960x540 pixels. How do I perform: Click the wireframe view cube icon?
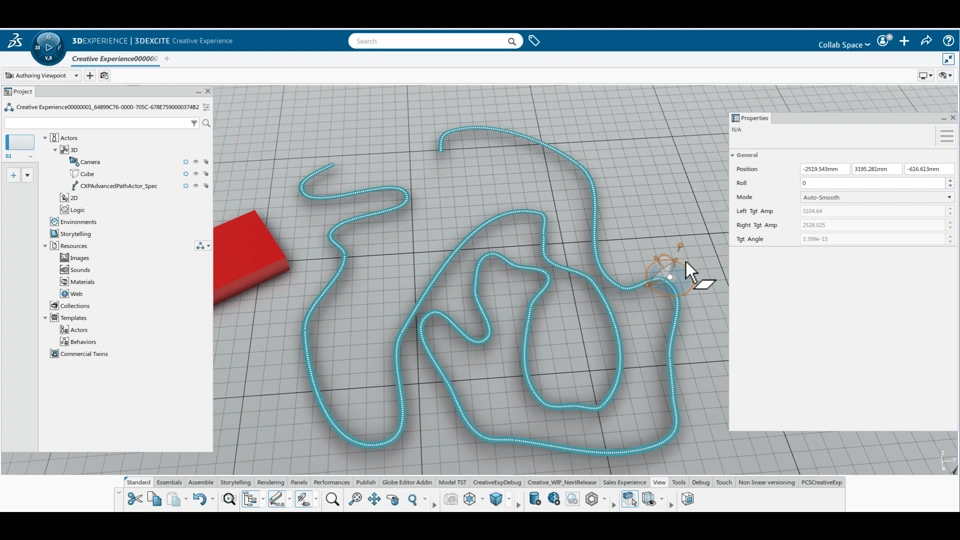point(470,499)
